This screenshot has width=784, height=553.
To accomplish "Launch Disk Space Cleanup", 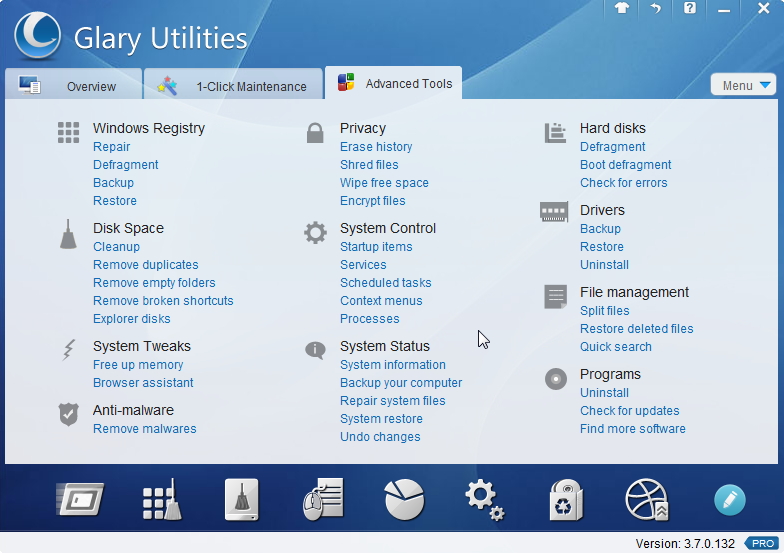I will pyautogui.click(x=116, y=247).
